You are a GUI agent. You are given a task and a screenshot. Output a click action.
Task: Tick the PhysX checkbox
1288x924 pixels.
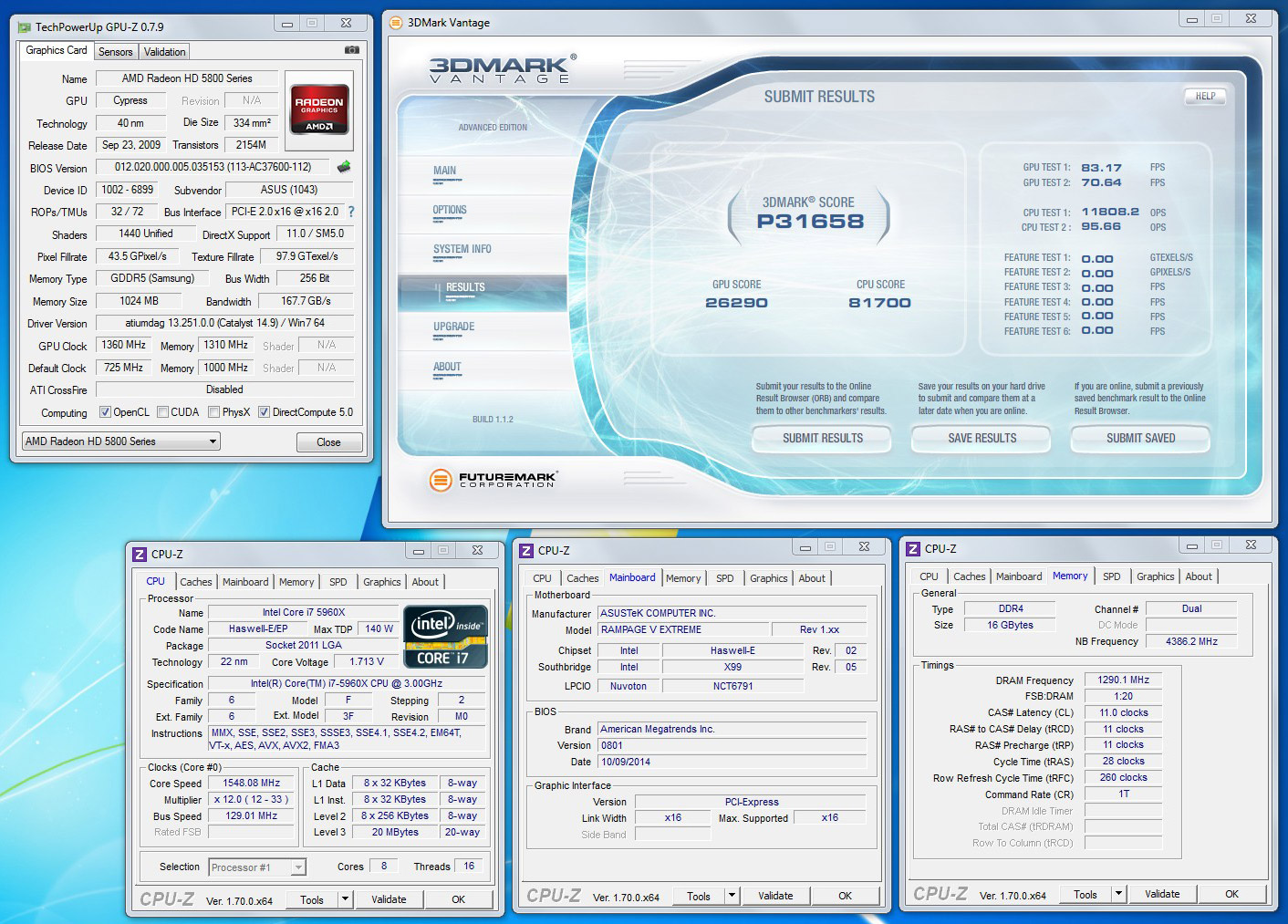[213, 412]
